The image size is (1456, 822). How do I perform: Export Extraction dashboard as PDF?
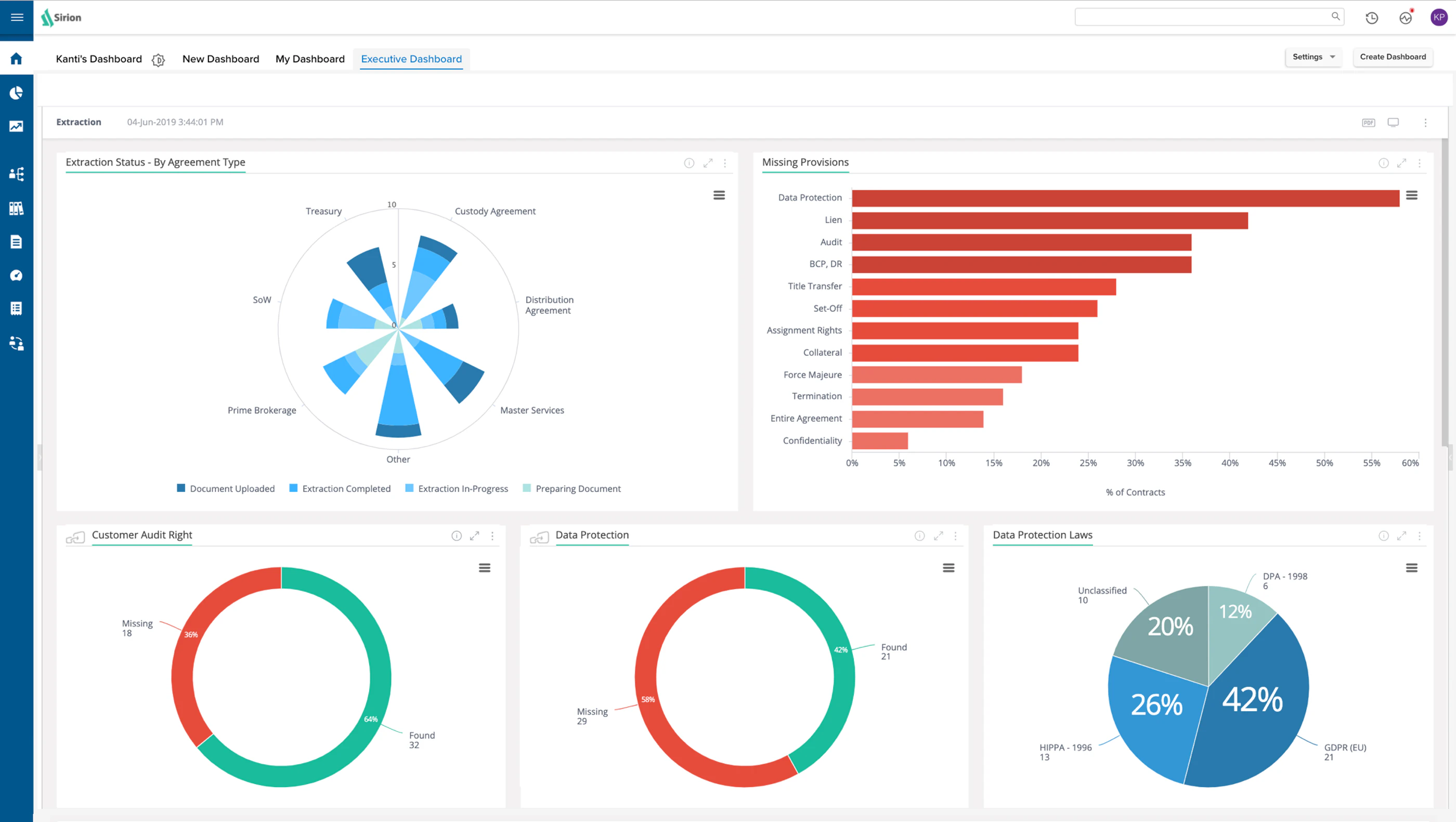point(1369,123)
